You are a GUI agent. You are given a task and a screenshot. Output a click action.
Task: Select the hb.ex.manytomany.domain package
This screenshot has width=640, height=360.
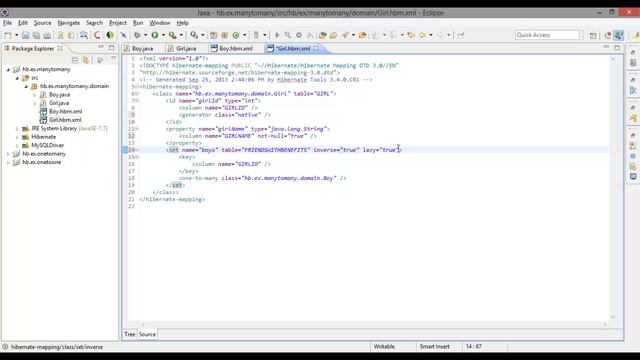[74, 86]
